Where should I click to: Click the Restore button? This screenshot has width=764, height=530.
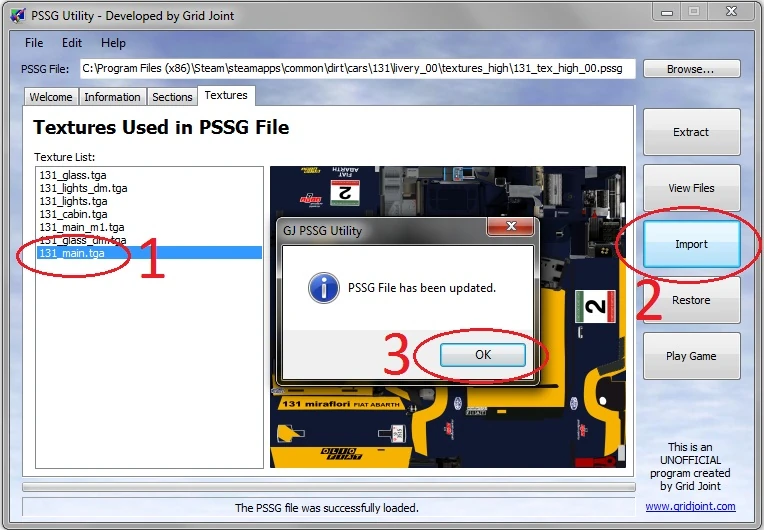tap(691, 300)
